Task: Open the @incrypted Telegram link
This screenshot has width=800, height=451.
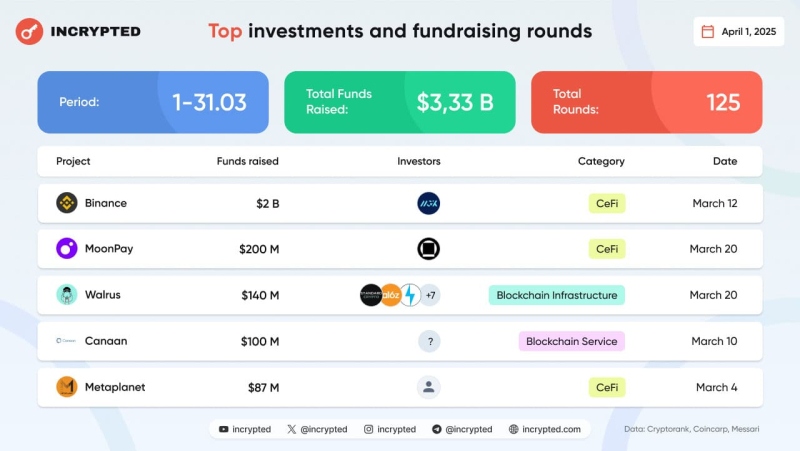Action: pyautogui.click(x=462, y=429)
